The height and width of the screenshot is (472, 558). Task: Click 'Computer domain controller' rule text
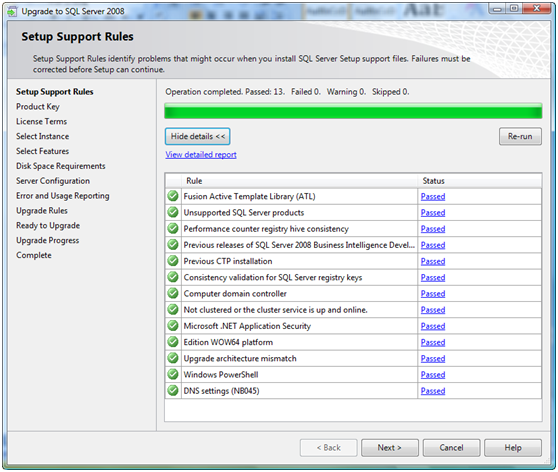pos(235,294)
